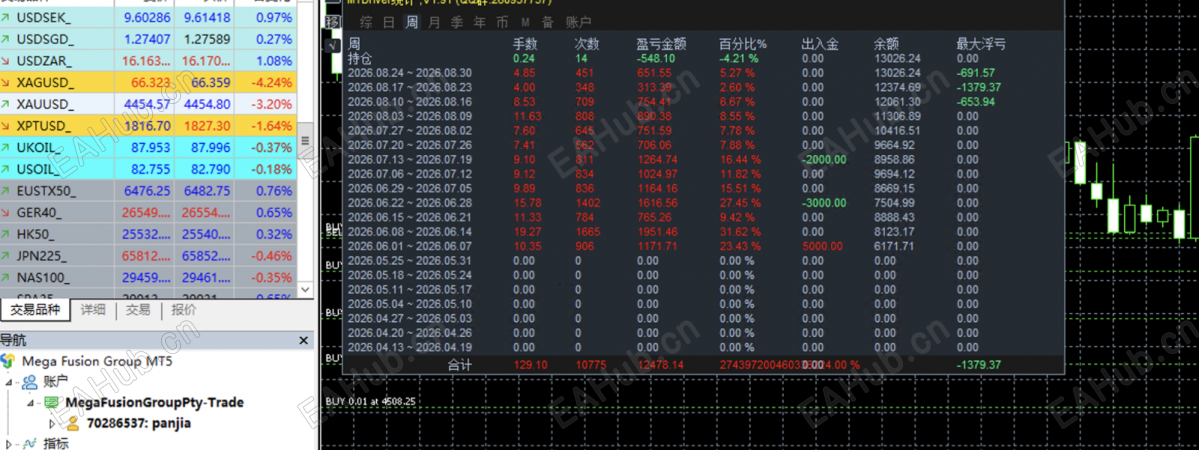The image size is (1199, 450).
Task: Select the HK50_ symbol row
Action: (x=148, y=234)
